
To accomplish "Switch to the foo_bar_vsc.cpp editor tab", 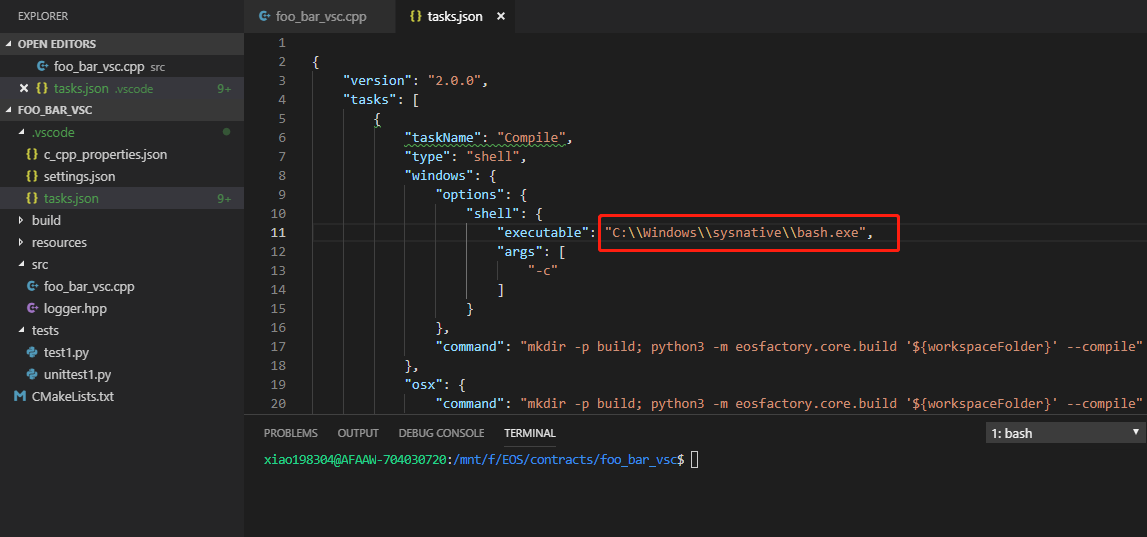I will coord(320,16).
